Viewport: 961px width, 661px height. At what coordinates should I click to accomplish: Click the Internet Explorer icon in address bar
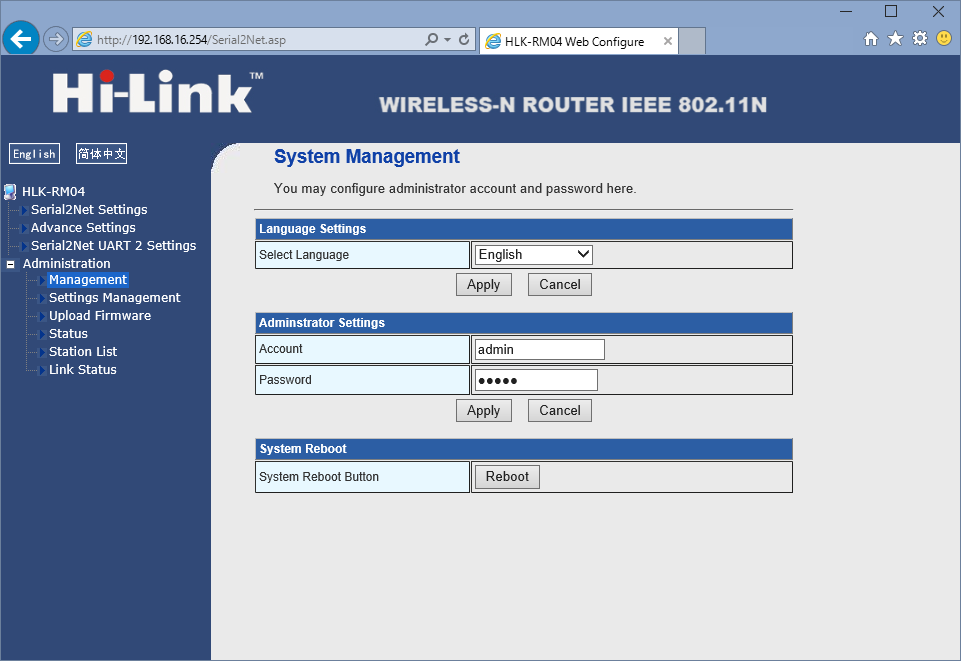click(84, 40)
